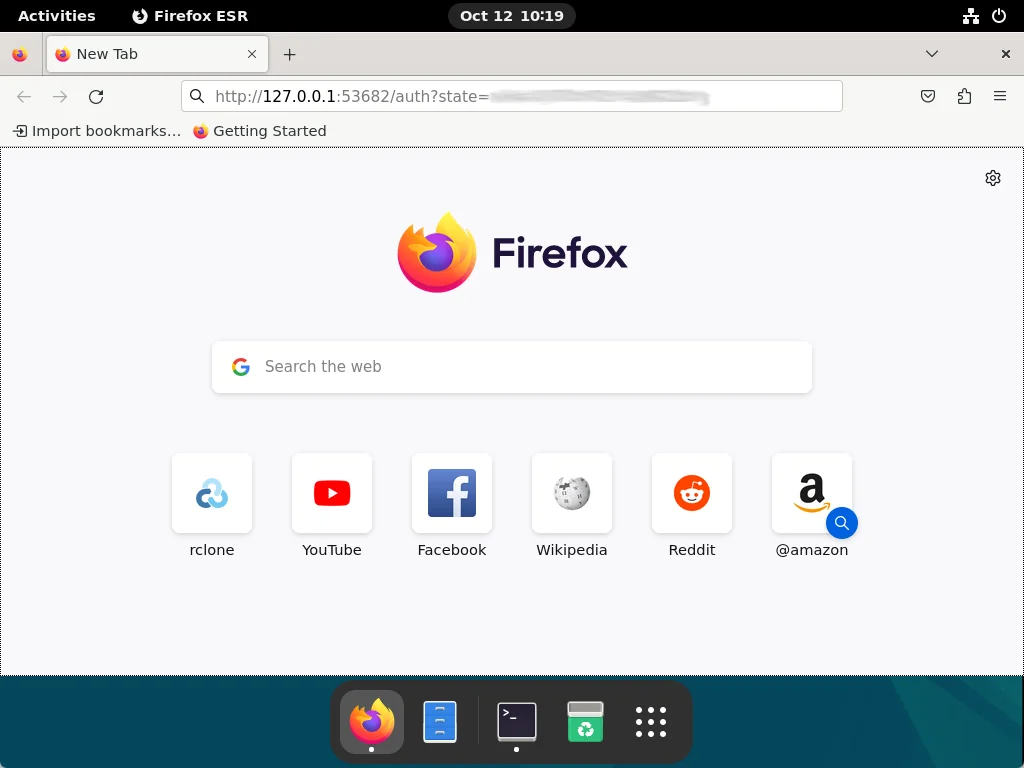Open the Files app from the dock
1024x768 pixels.
tap(440, 721)
